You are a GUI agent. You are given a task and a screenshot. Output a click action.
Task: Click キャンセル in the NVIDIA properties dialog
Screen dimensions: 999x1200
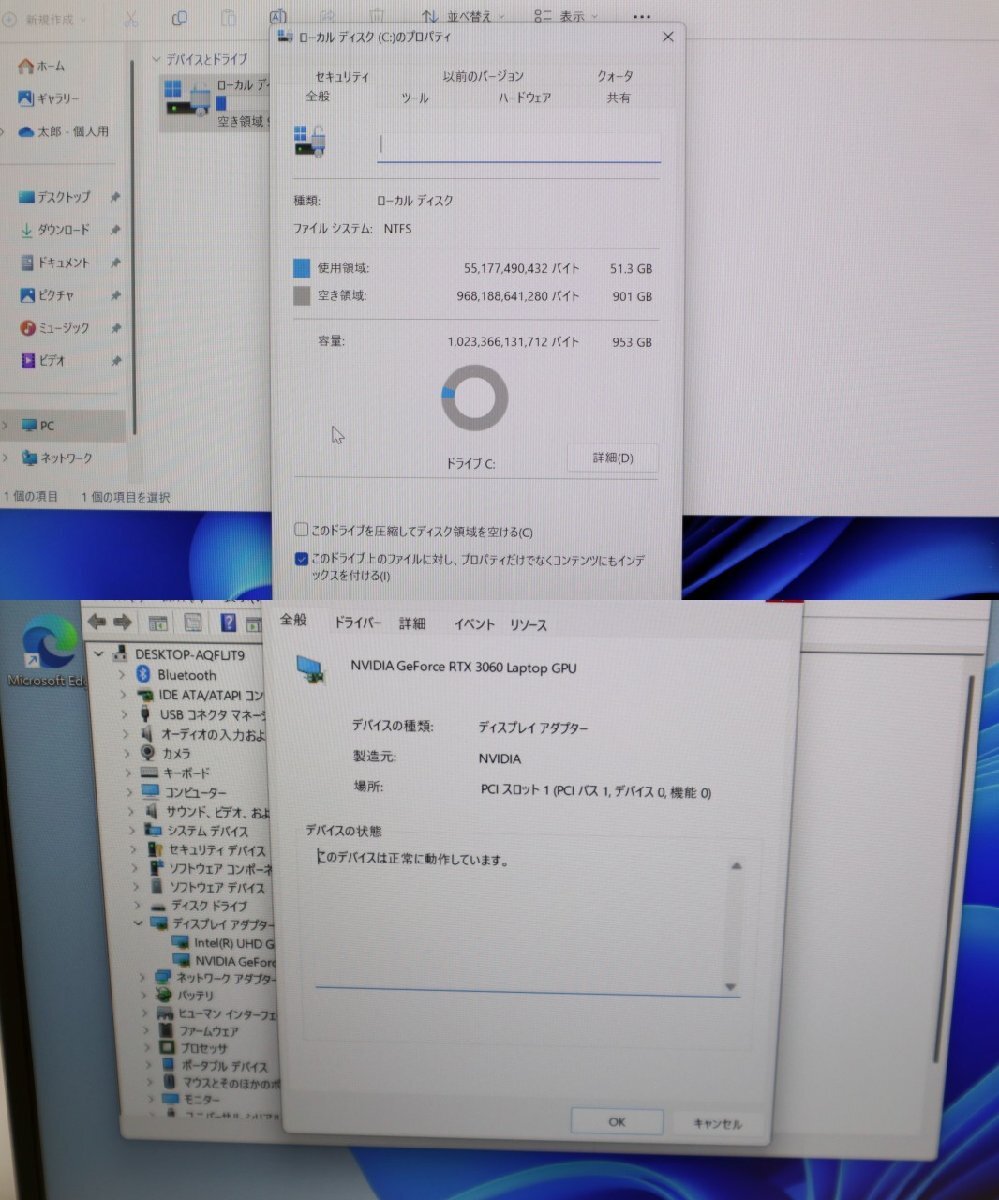click(717, 1124)
